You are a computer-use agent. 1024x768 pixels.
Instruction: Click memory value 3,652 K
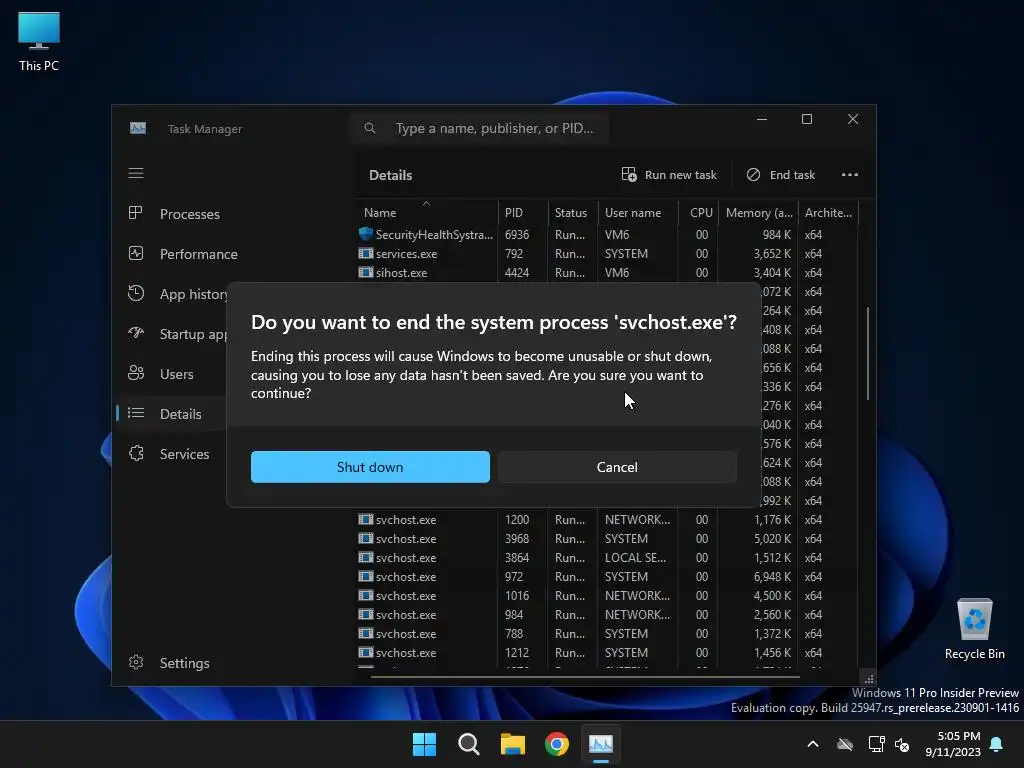point(772,253)
